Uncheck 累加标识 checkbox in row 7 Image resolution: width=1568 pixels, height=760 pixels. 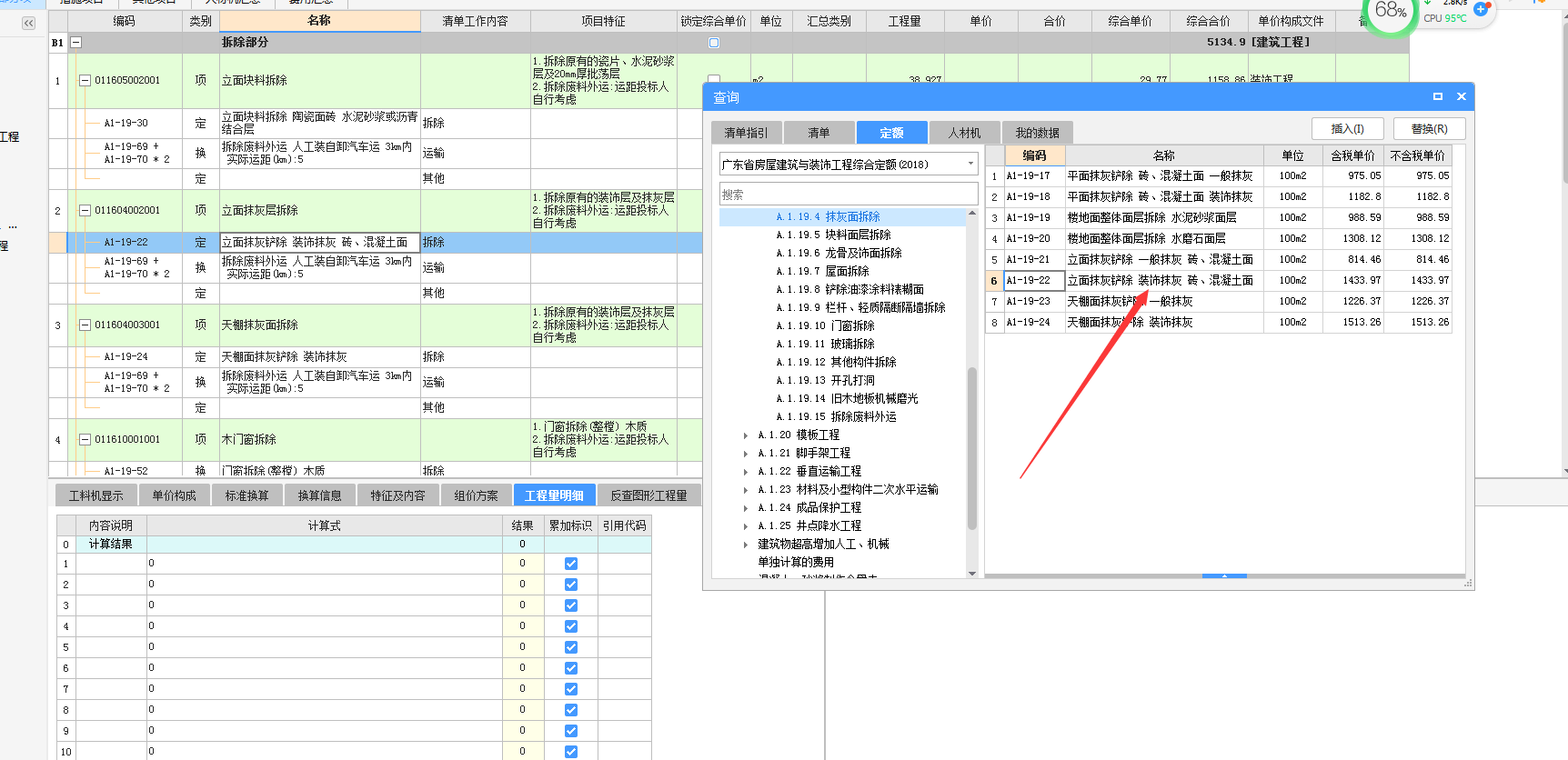(571, 689)
